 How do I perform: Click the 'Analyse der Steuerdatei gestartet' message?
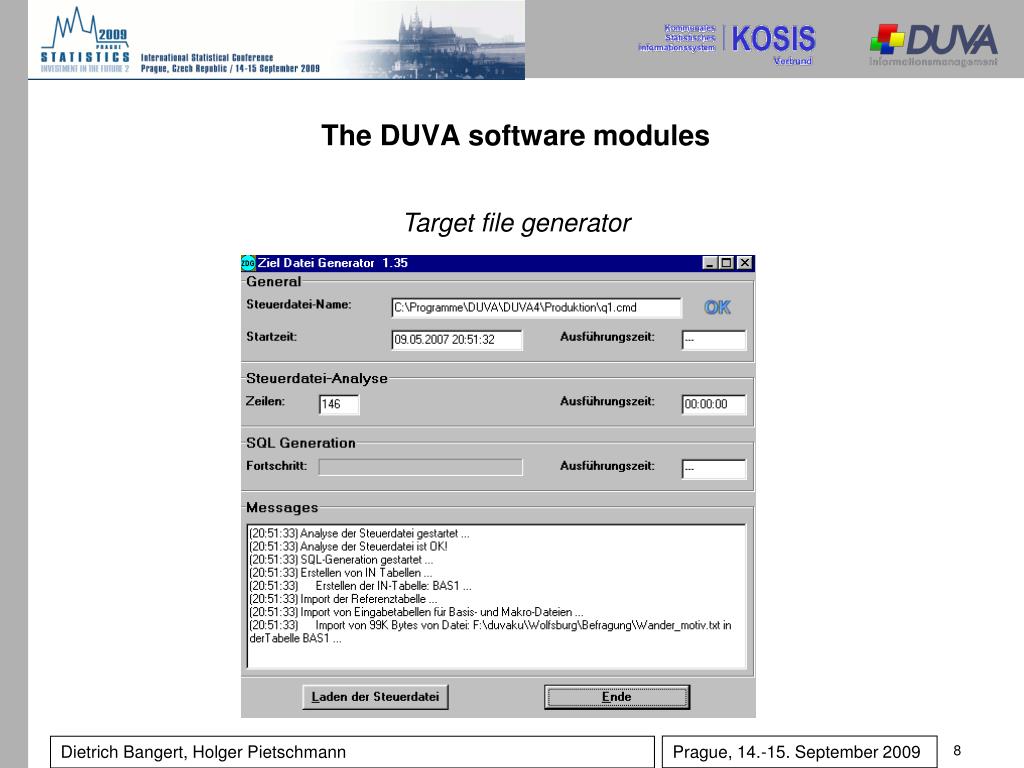(359, 534)
